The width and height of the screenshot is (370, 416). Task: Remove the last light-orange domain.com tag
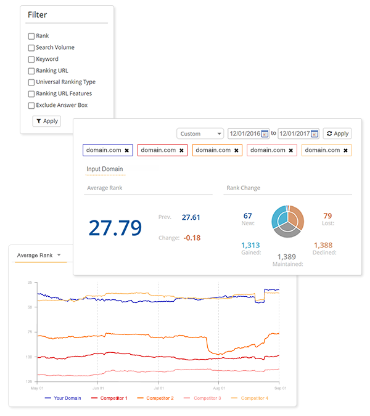[346, 151]
